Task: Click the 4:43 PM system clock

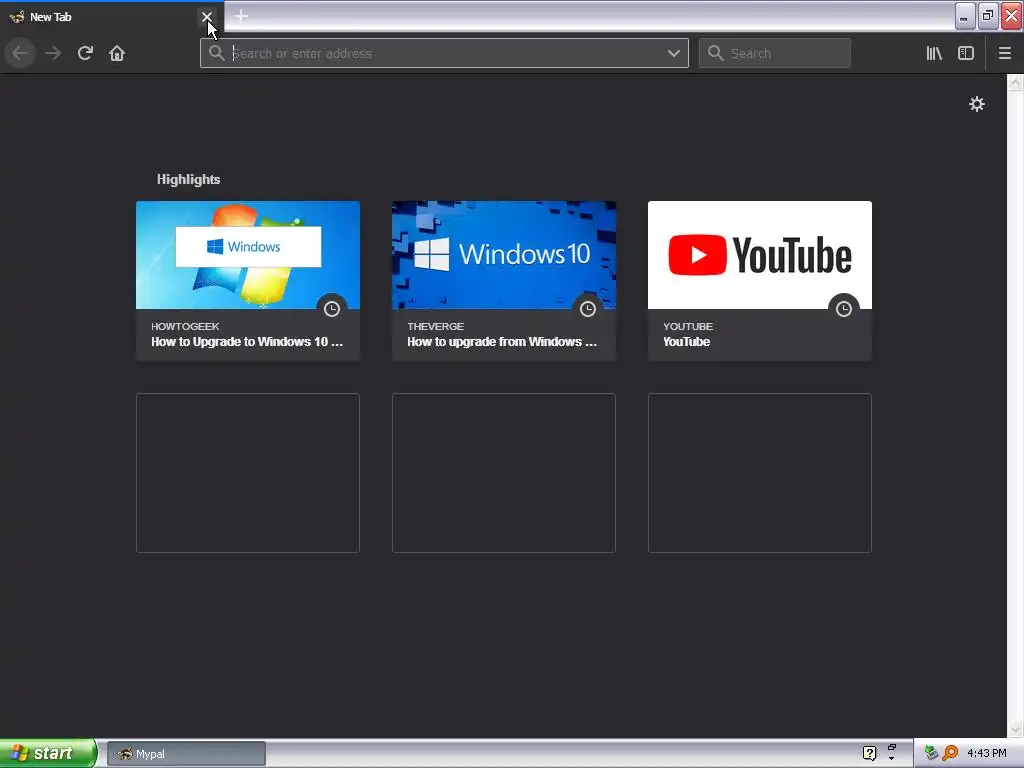Action: tap(987, 753)
